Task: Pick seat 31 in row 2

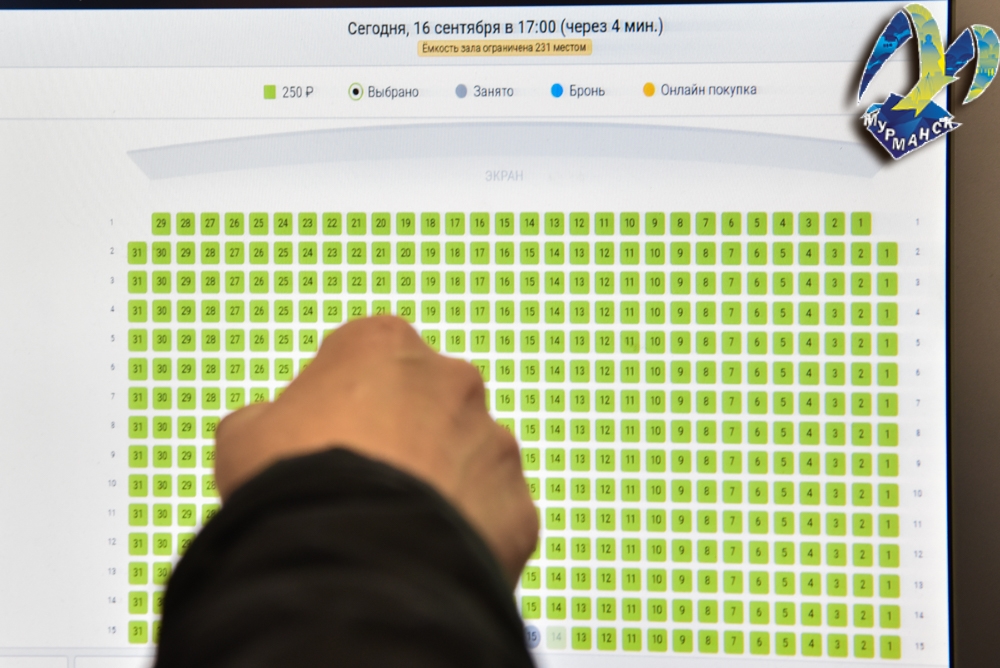Action: point(137,253)
